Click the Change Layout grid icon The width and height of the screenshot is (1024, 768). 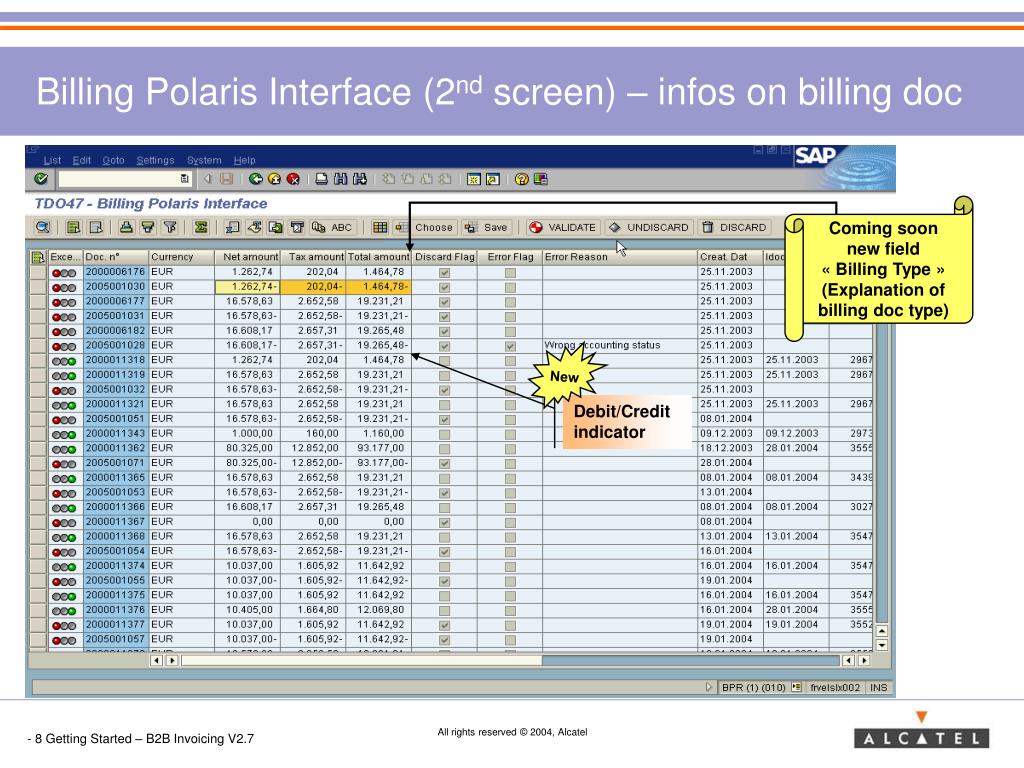click(x=380, y=227)
